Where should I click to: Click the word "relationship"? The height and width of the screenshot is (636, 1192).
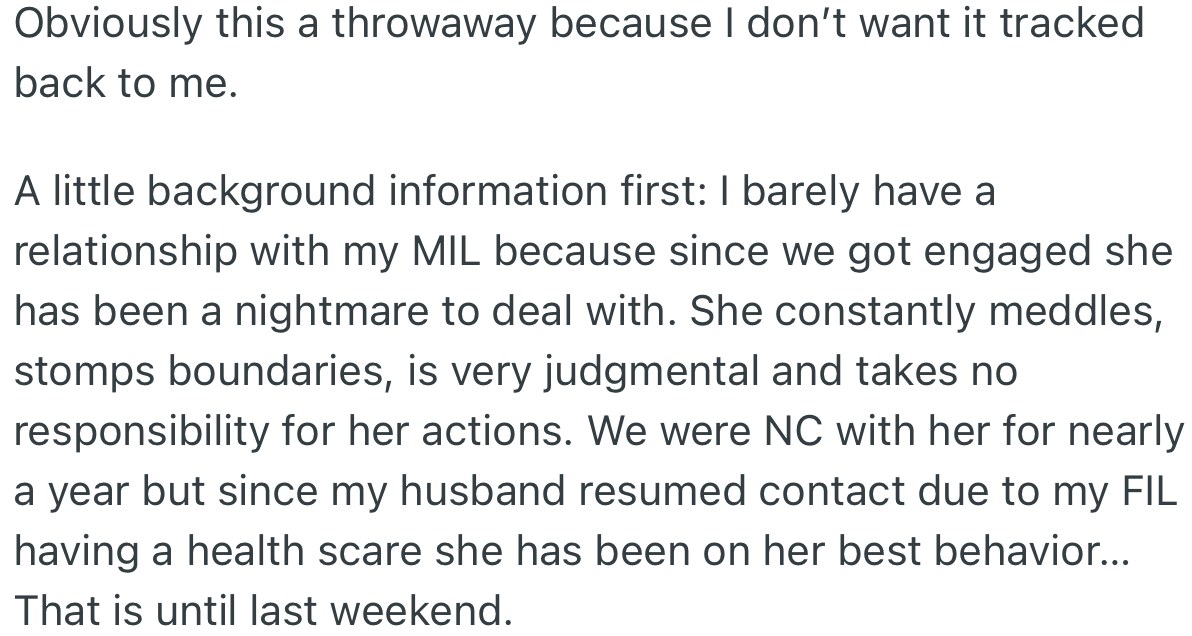coord(124,251)
